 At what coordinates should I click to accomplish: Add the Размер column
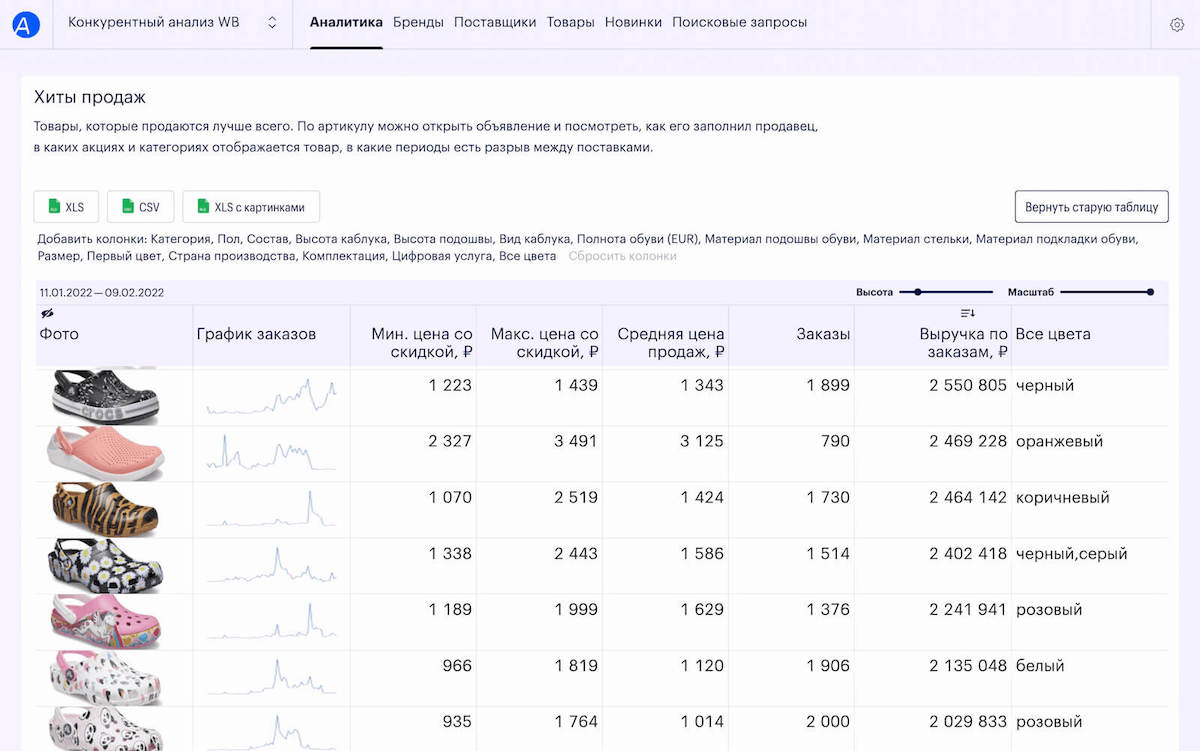60,256
